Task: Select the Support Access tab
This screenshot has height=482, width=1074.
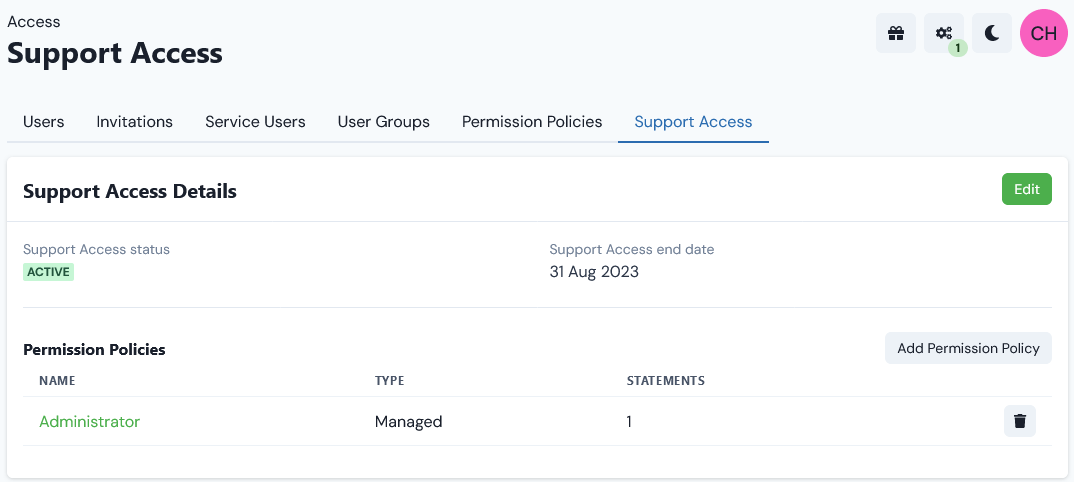Action: [693, 122]
